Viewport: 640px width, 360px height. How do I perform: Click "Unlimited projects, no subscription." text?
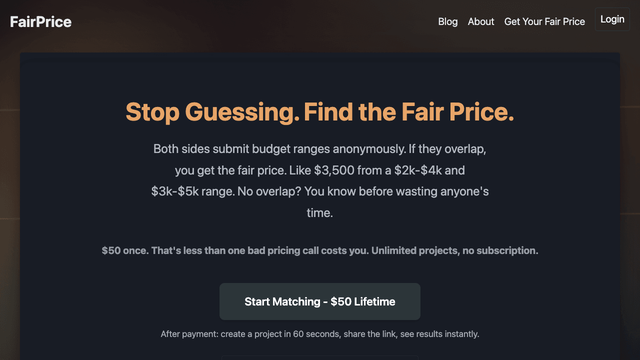tap(455, 251)
